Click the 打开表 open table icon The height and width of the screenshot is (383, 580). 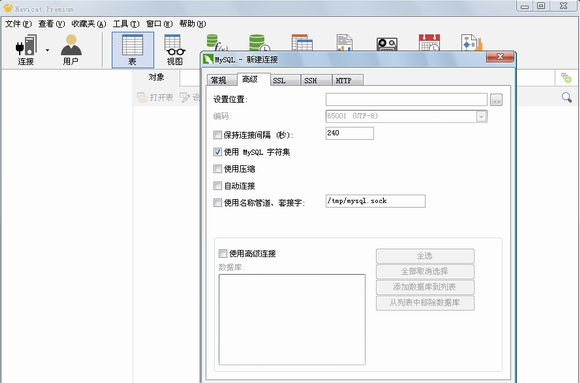tap(142, 97)
